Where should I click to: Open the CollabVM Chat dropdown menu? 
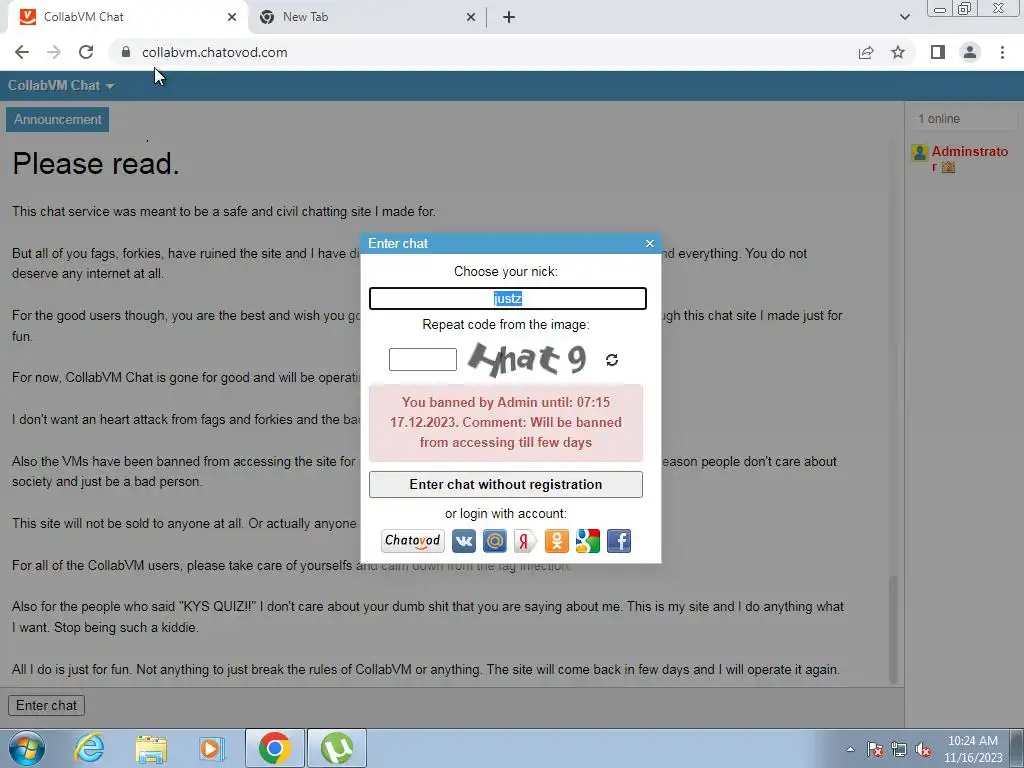pos(61,86)
